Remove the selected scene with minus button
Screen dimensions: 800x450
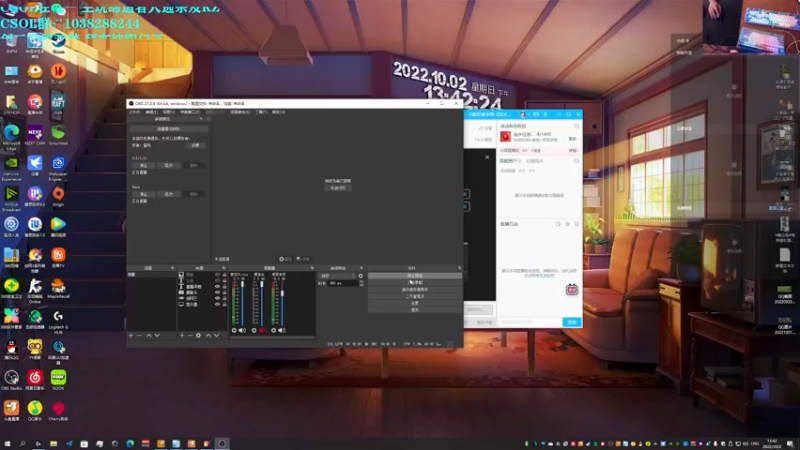(x=139, y=336)
